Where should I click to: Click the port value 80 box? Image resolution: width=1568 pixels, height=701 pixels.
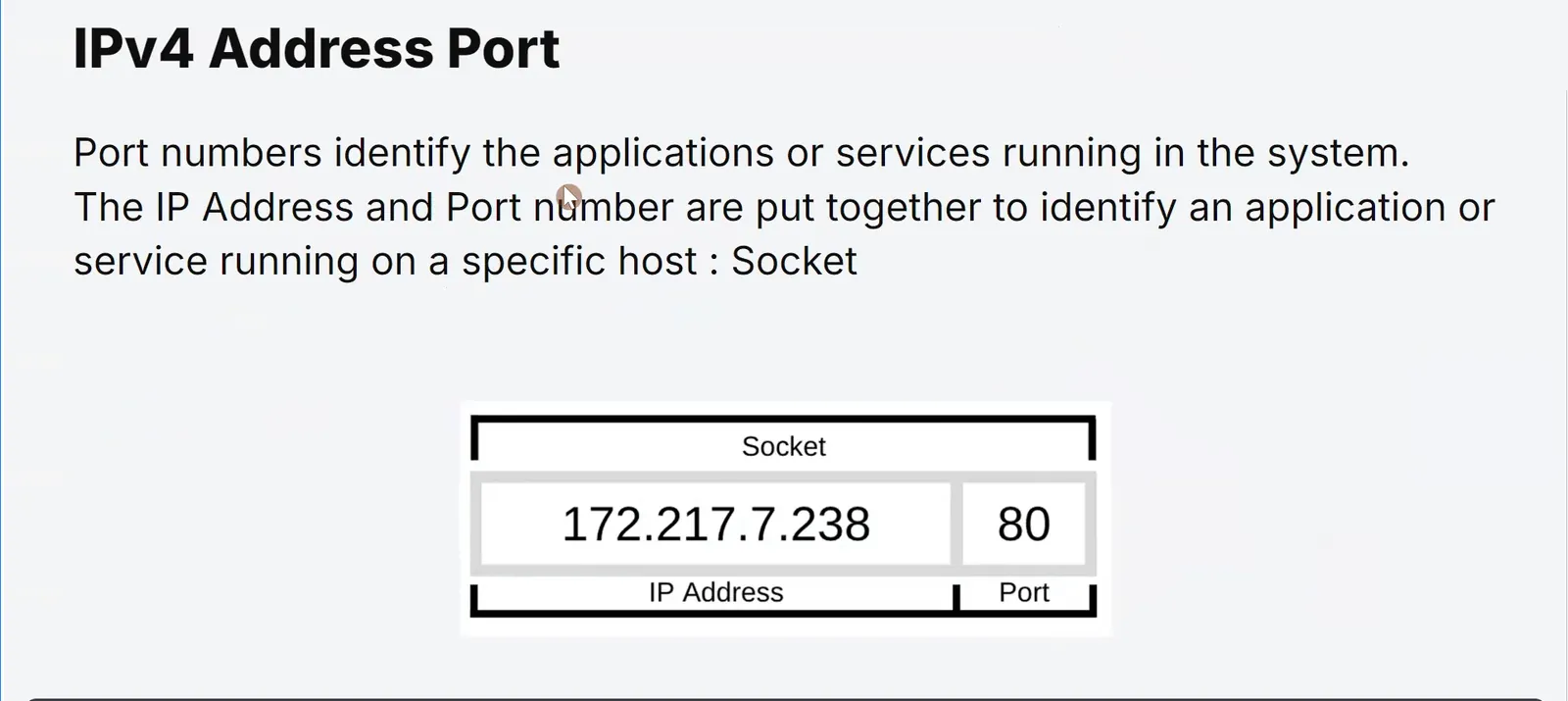pos(1024,525)
